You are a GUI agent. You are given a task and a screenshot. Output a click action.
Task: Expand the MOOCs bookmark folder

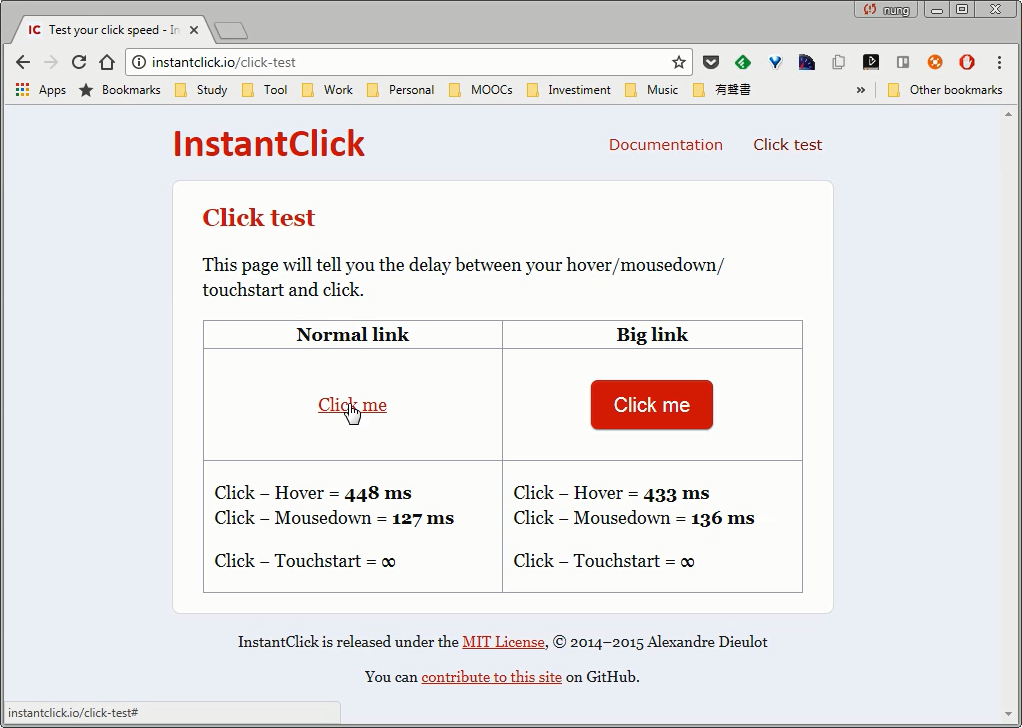pyautogui.click(x=481, y=90)
